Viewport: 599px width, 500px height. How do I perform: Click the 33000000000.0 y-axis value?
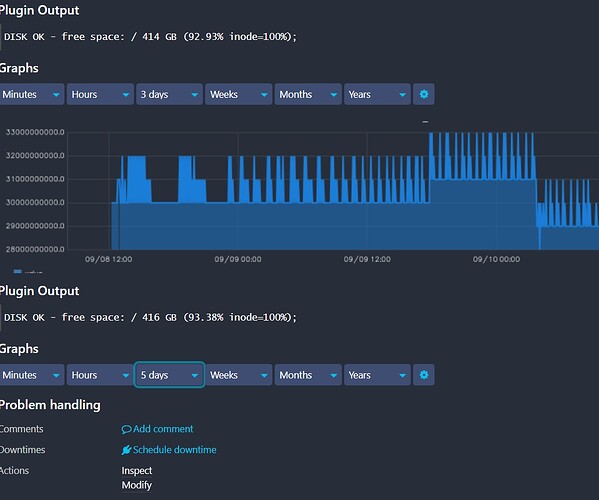point(35,132)
